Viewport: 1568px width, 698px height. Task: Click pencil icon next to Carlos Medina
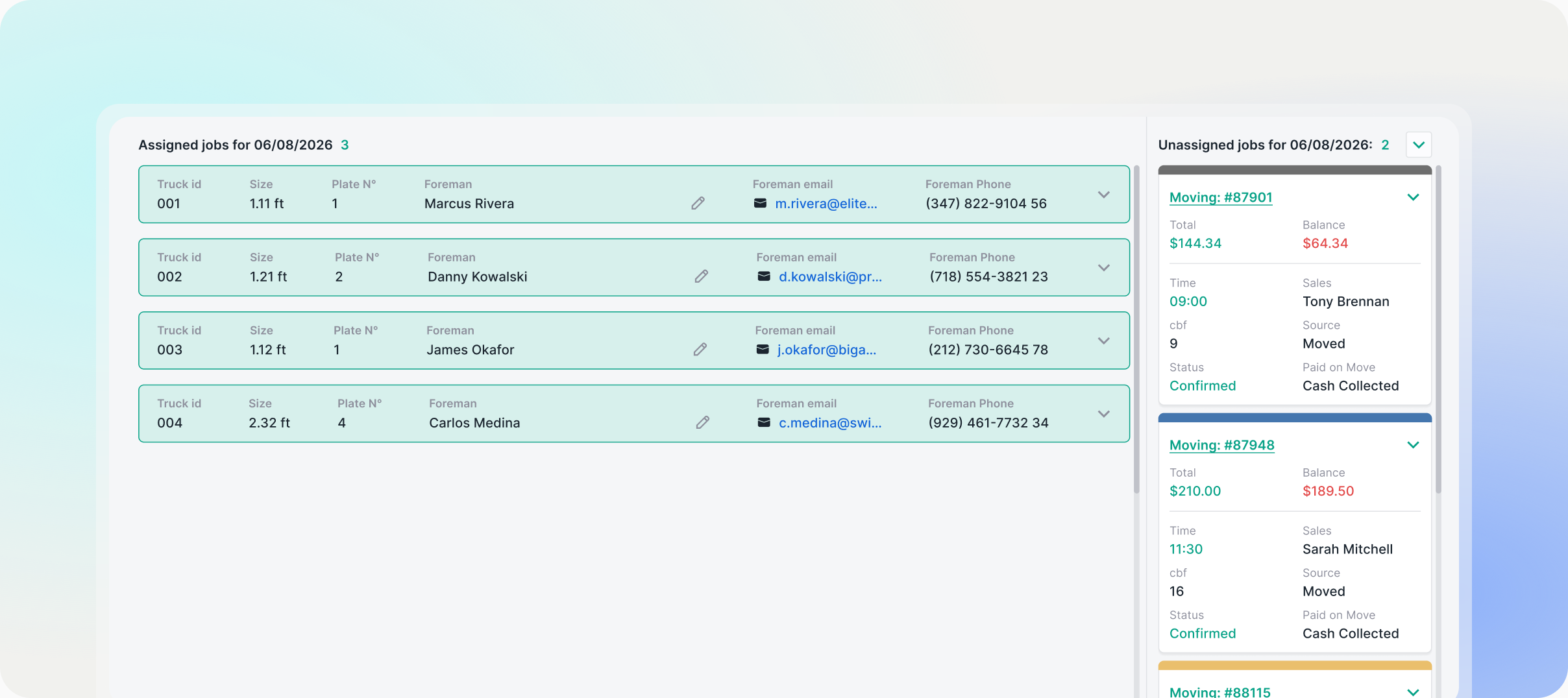[x=702, y=422]
